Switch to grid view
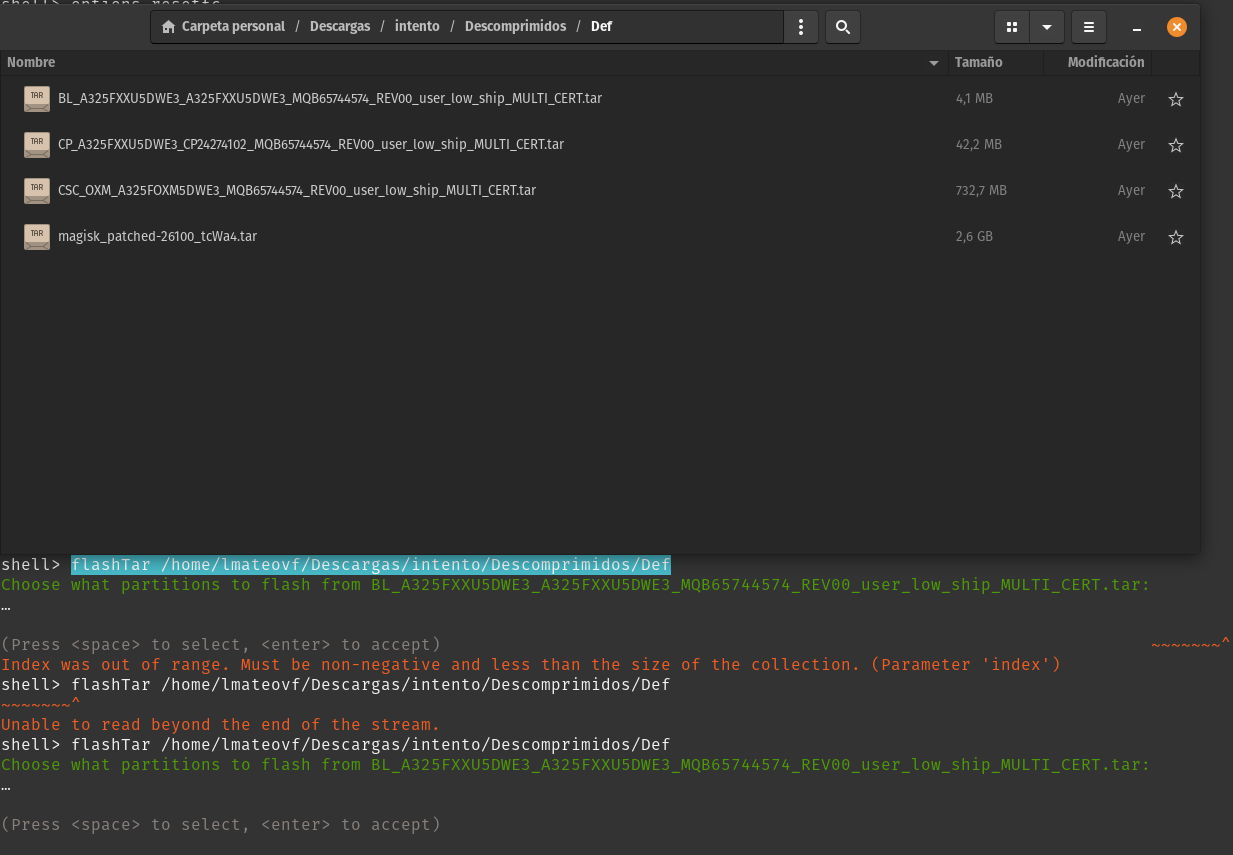The image size is (1233, 855). pos(1011,27)
